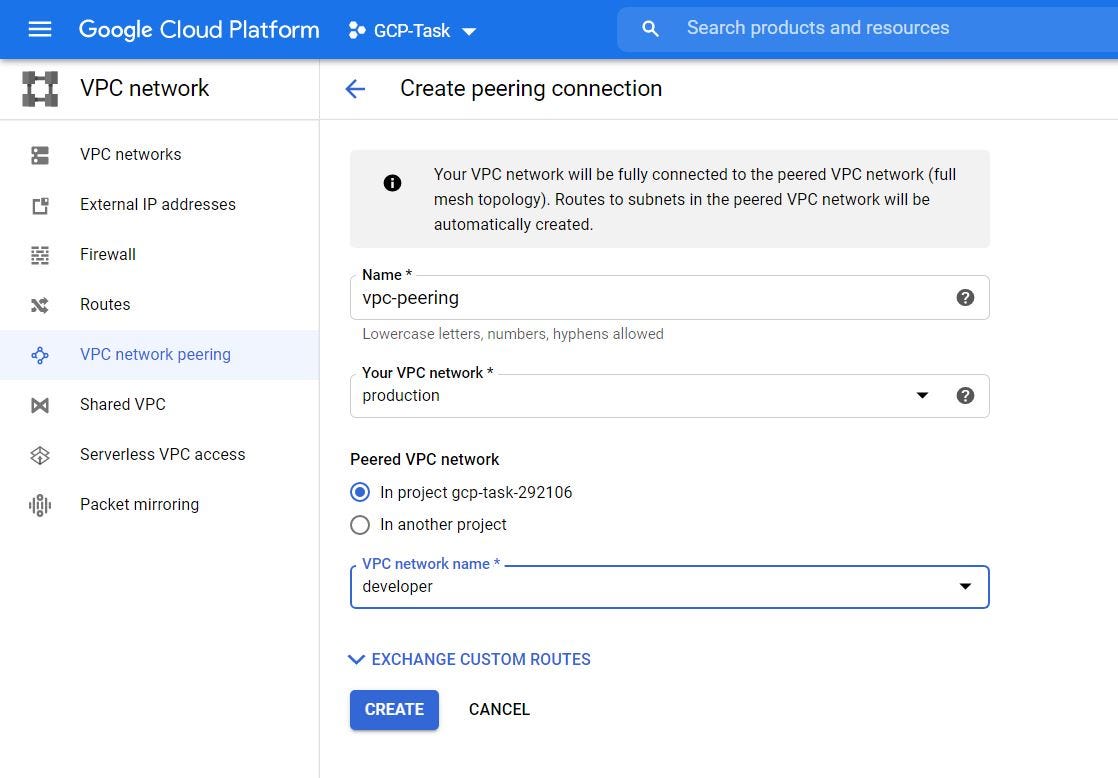Click the Routes sidebar icon

point(40,305)
